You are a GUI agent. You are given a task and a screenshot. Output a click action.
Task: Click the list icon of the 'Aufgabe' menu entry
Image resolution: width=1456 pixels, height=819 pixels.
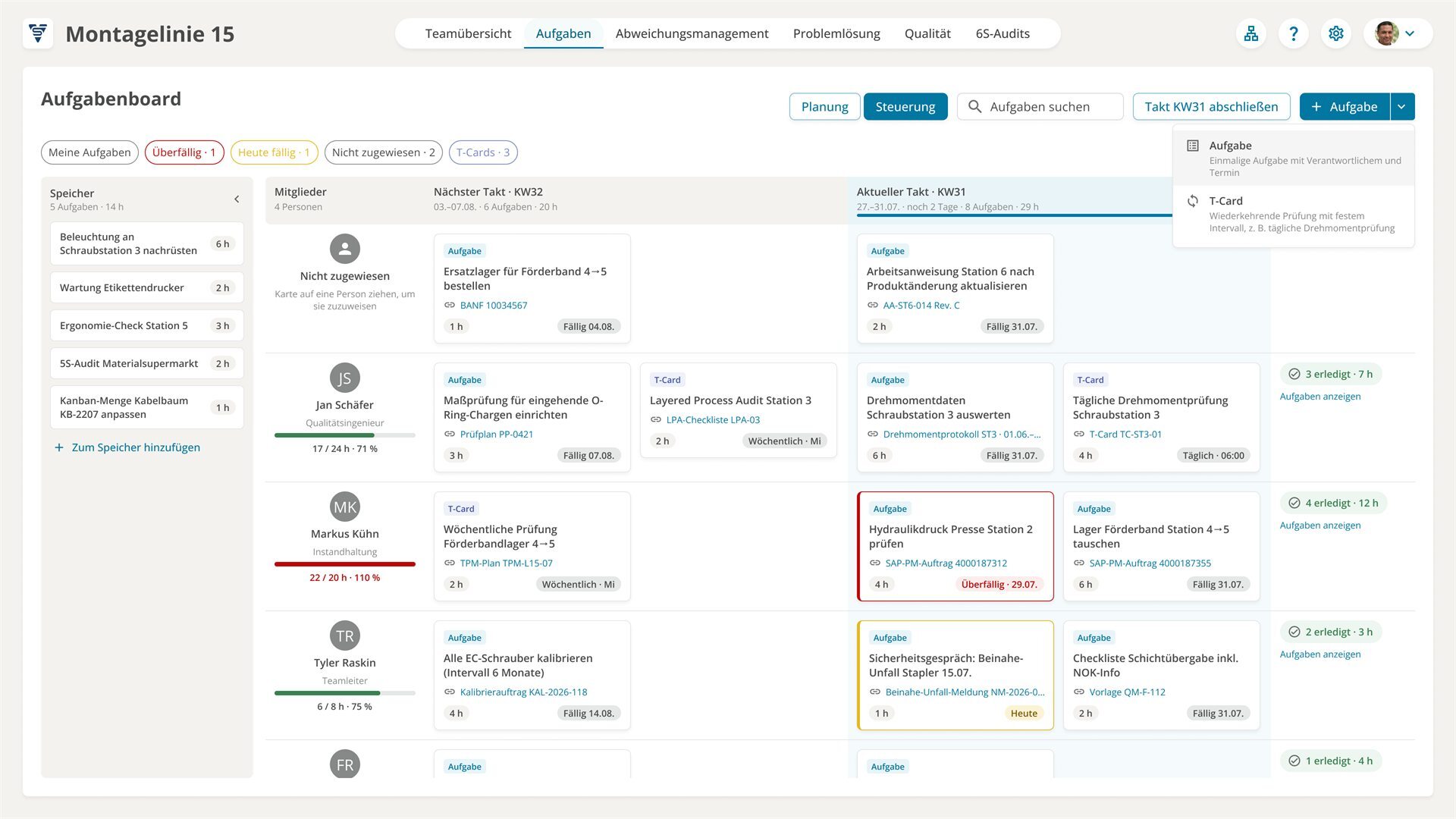[x=1193, y=146]
